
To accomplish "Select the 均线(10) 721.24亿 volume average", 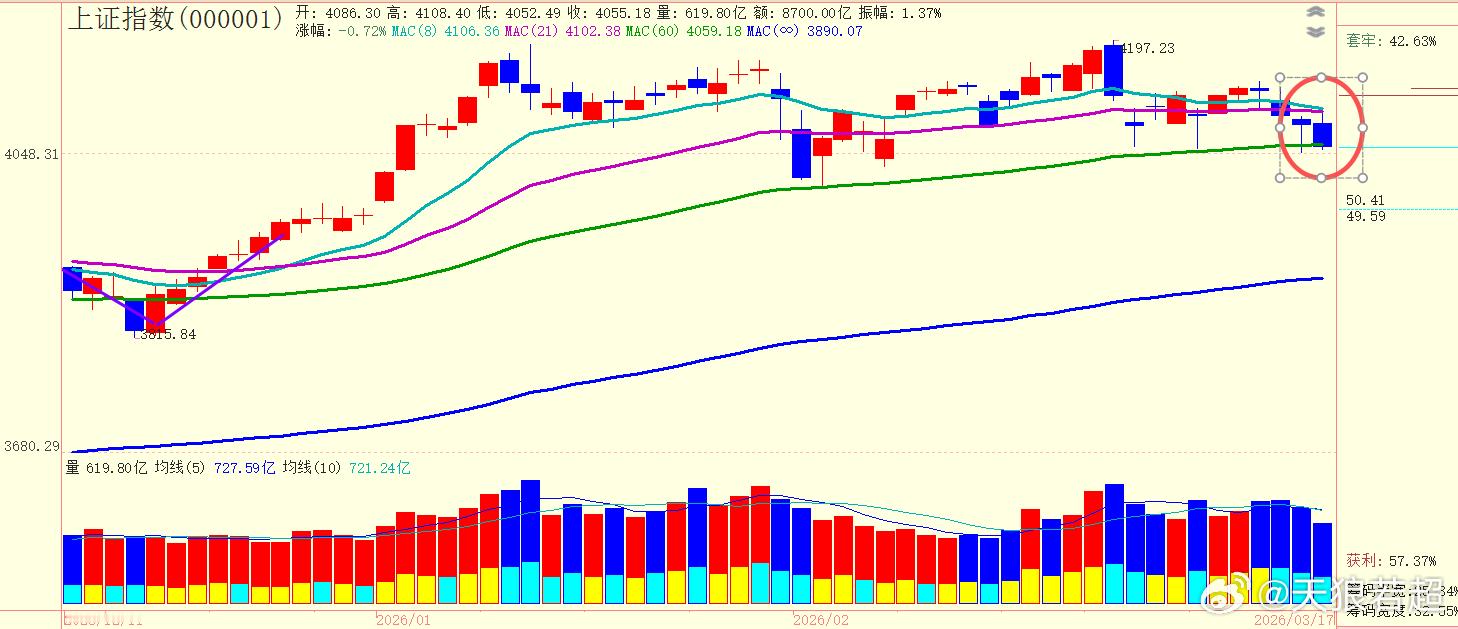I will pos(346,468).
